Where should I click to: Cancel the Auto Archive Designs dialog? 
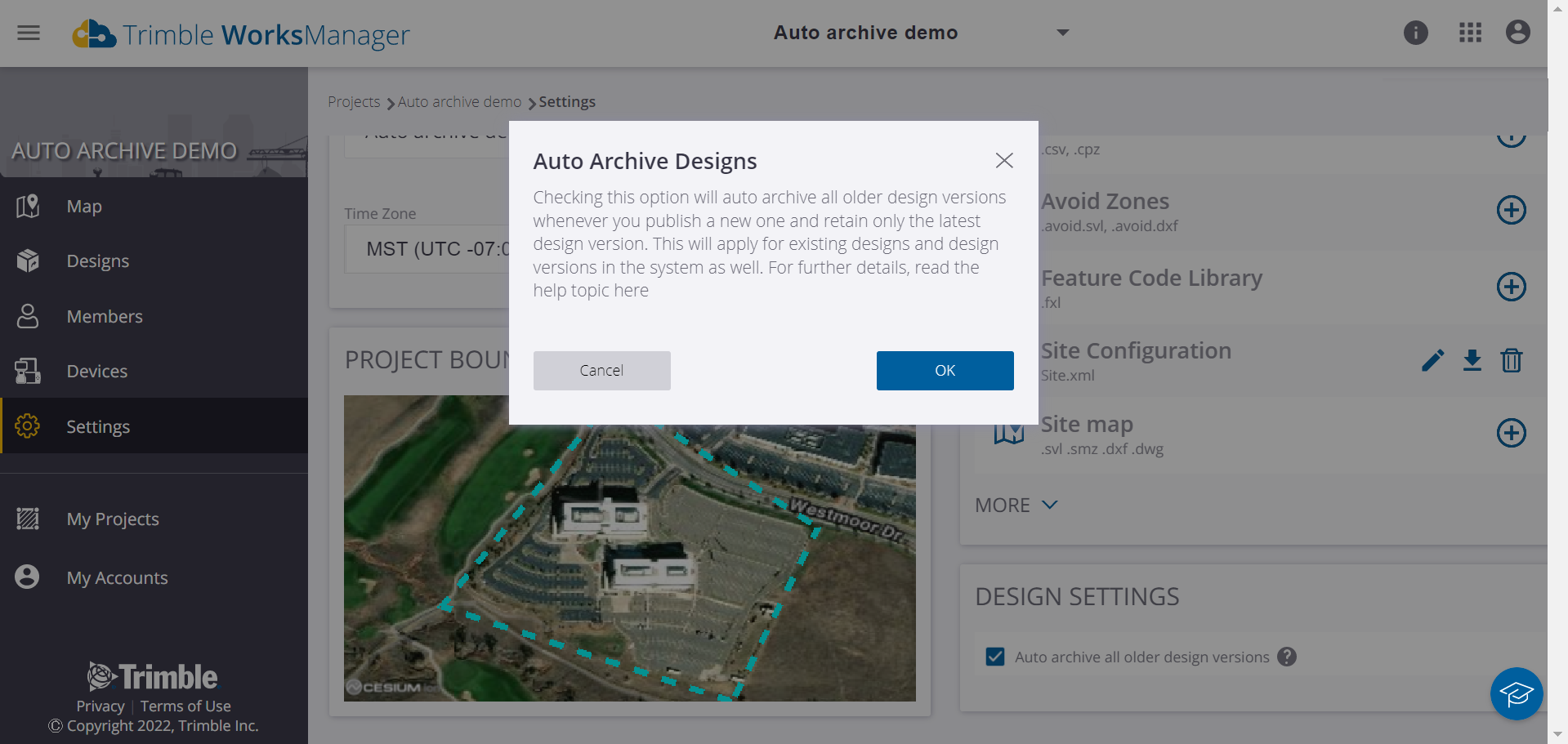(601, 371)
